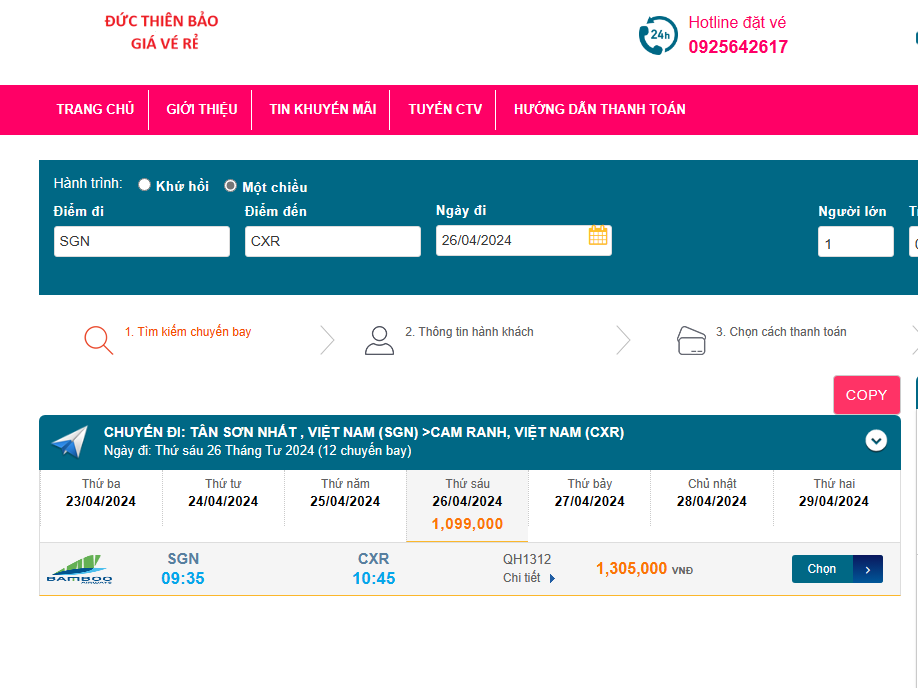The height and width of the screenshot is (688, 918).
Task: Click the 24h hotline support icon
Action: click(657, 35)
